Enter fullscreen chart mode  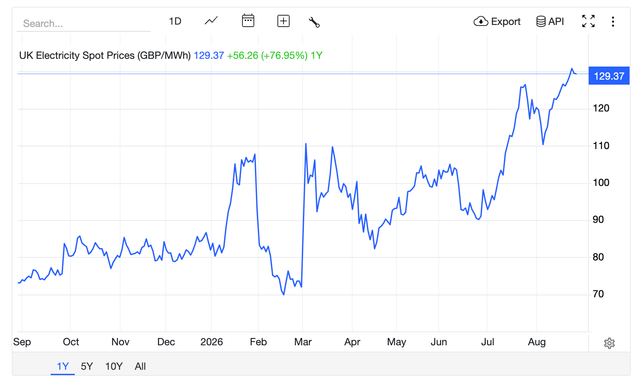pyautogui.click(x=588, y=21)
